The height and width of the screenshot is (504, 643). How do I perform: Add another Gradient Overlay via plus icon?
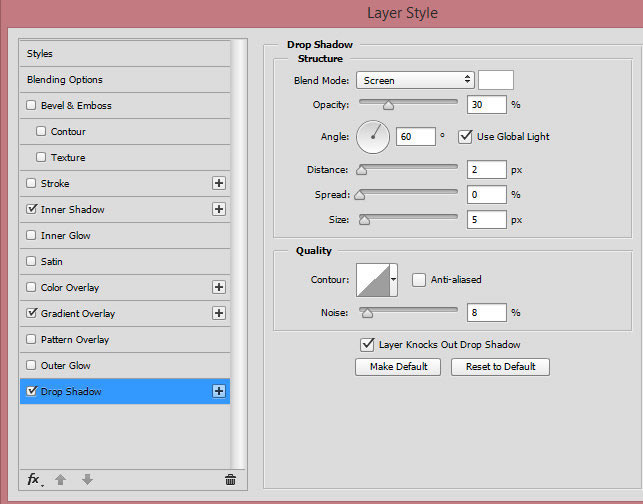[x=219, y=313]
